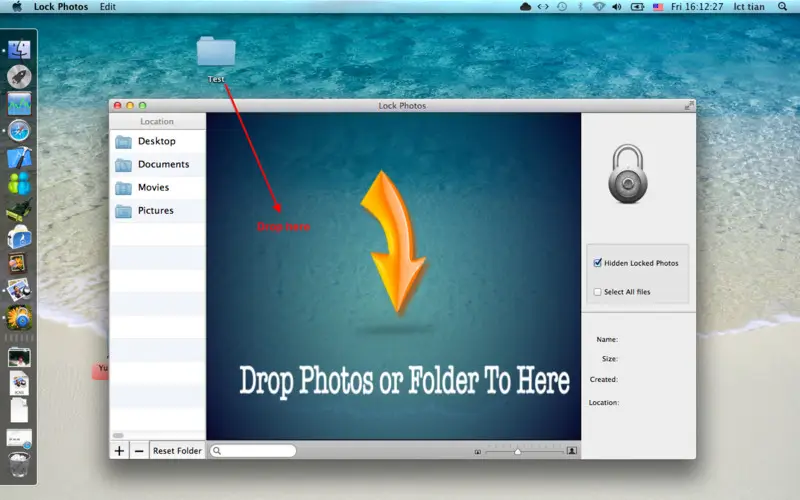Check the Select All files checkbox

coord(597,292)
